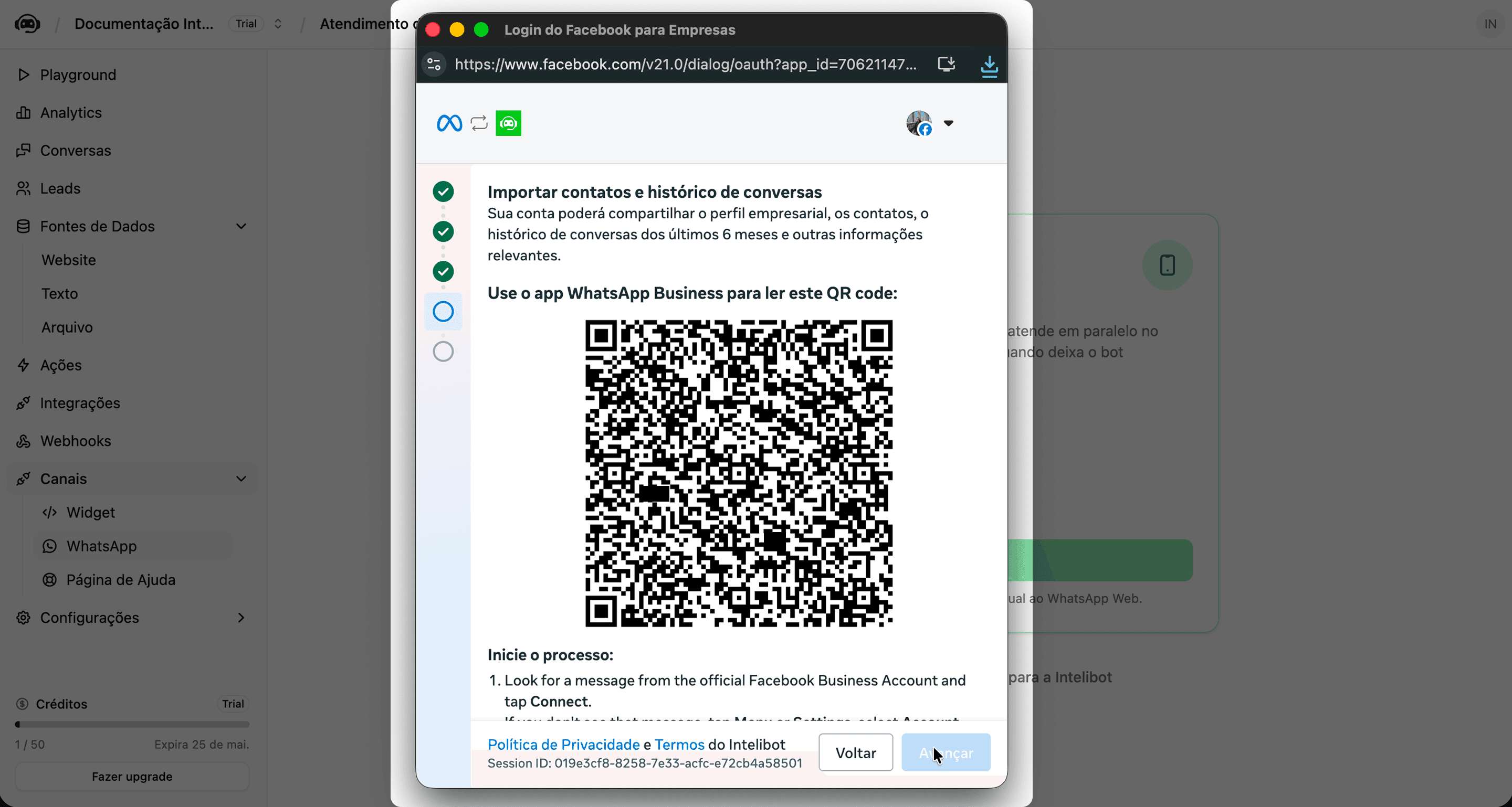Click the Integrações plug icon
The height and width of the screenshot is (807, 1512).
[x=24, y=403]
